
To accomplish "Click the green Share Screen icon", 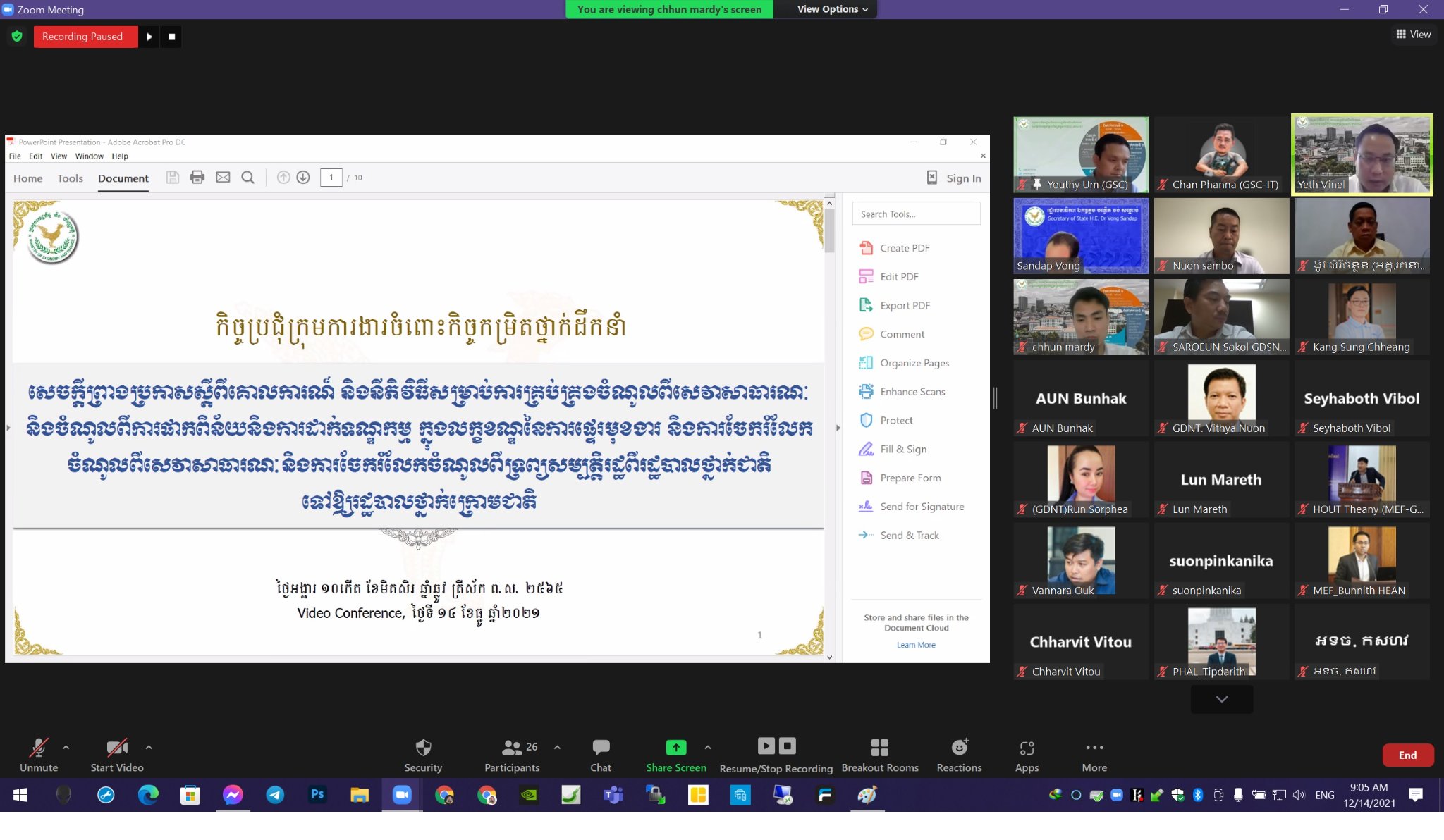I will 675,748.
